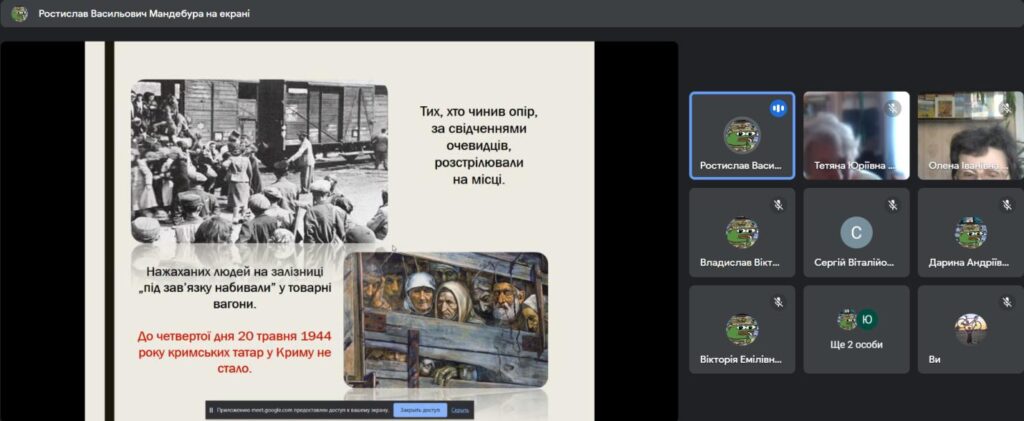The image size is (1024, 421).
Task: Click the speaking indicator on Ростислав's tile
Action: (x=777, y=108)
